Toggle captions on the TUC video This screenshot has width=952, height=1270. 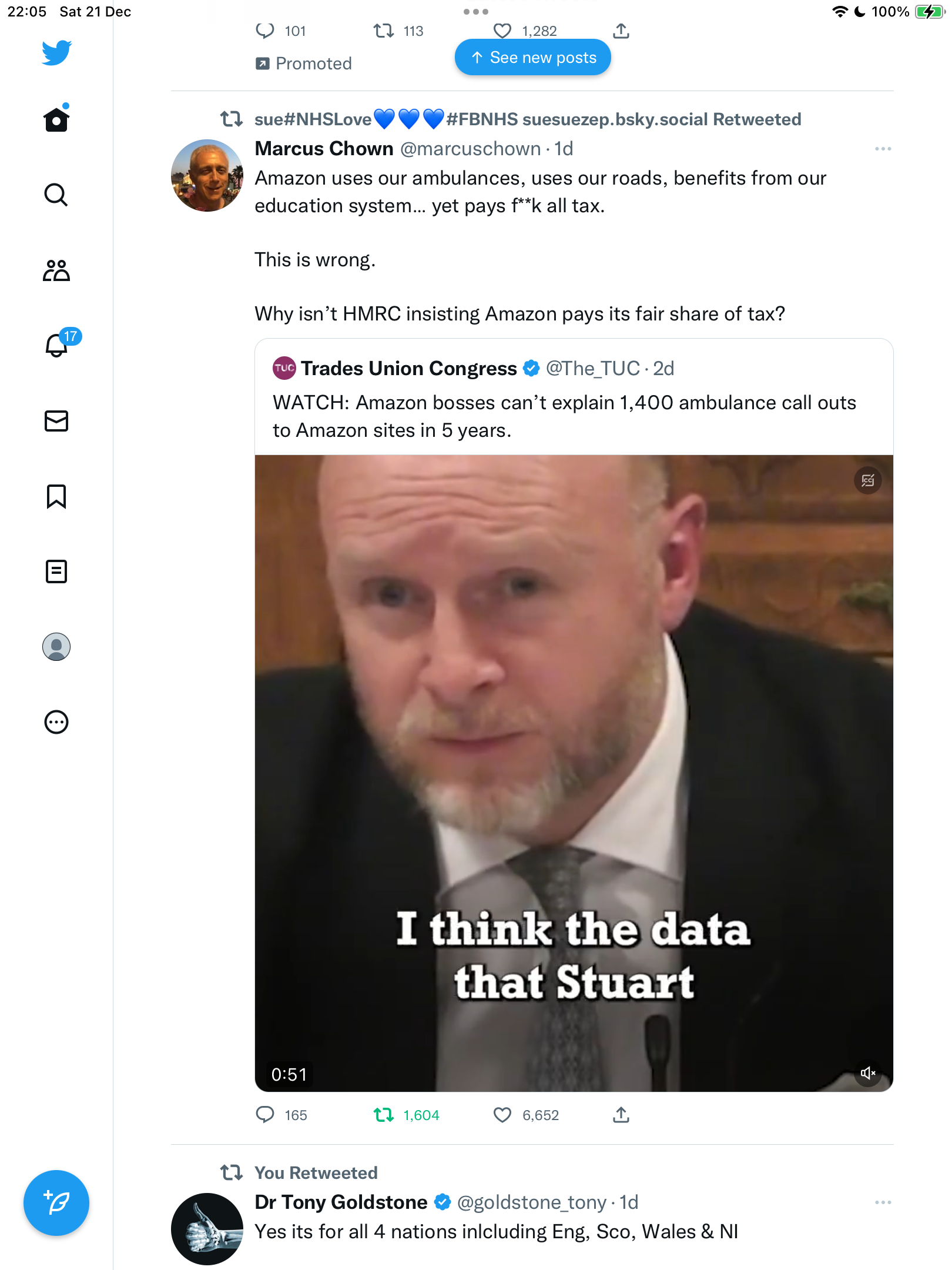point(868,480)
